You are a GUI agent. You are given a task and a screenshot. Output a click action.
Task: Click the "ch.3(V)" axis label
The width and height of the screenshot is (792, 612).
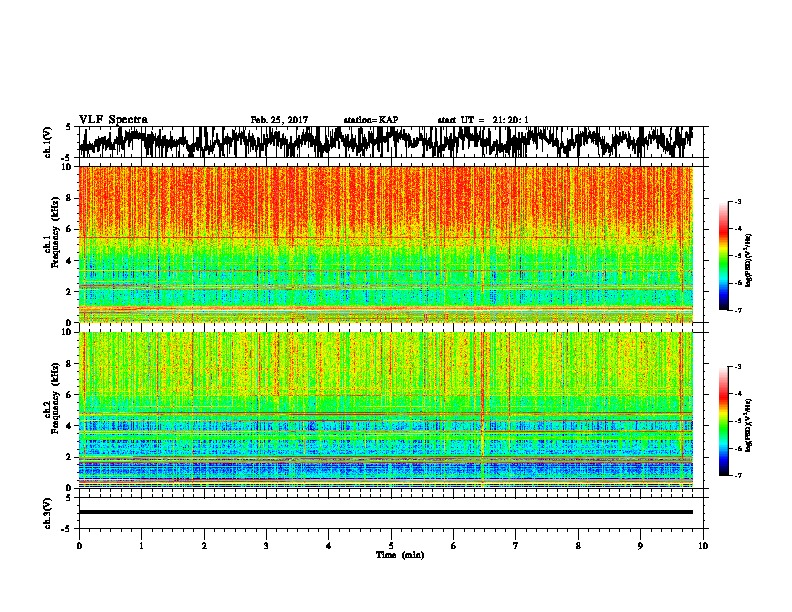[x=48, y=514]
